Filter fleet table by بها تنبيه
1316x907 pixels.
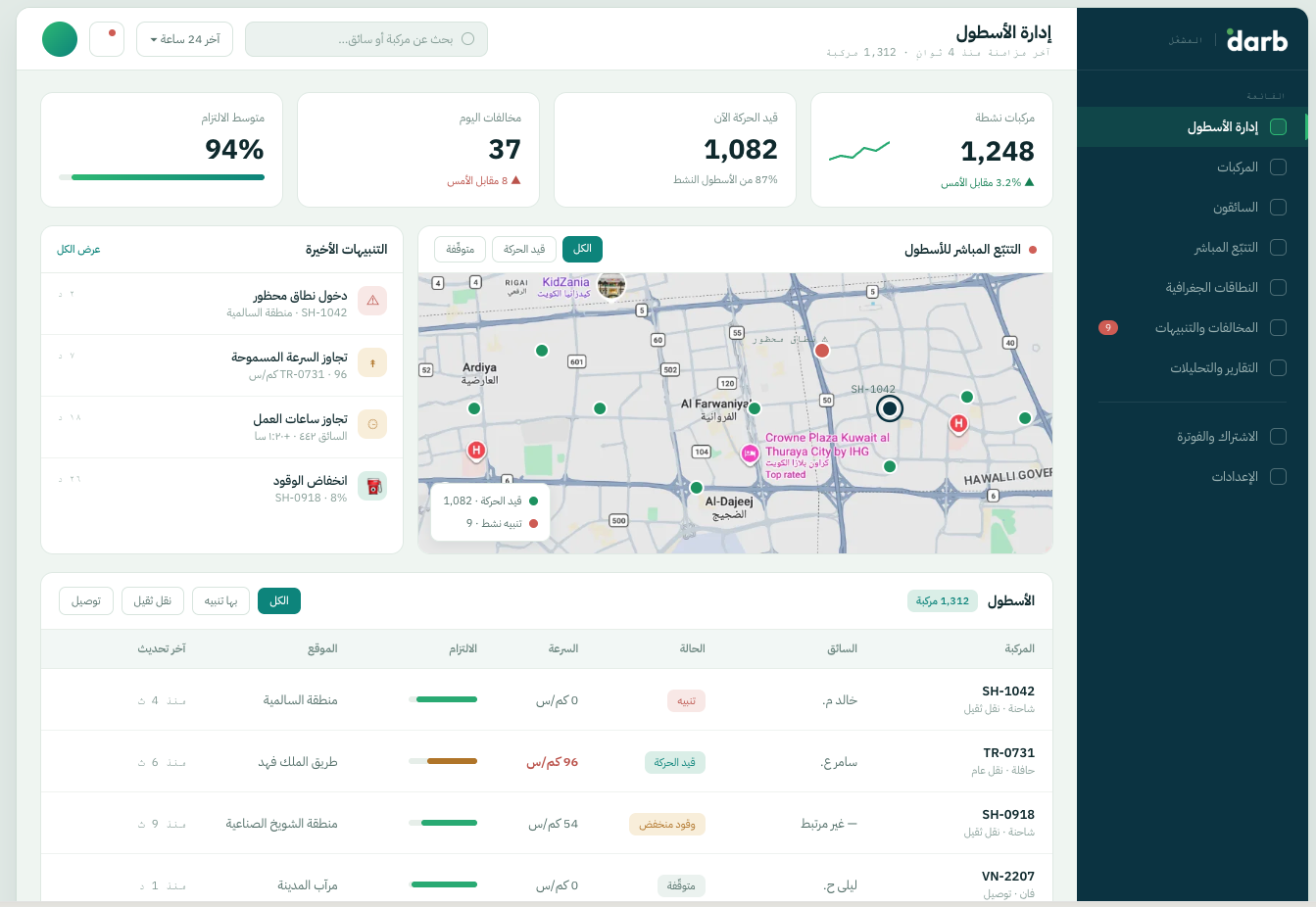pos(221,600)
